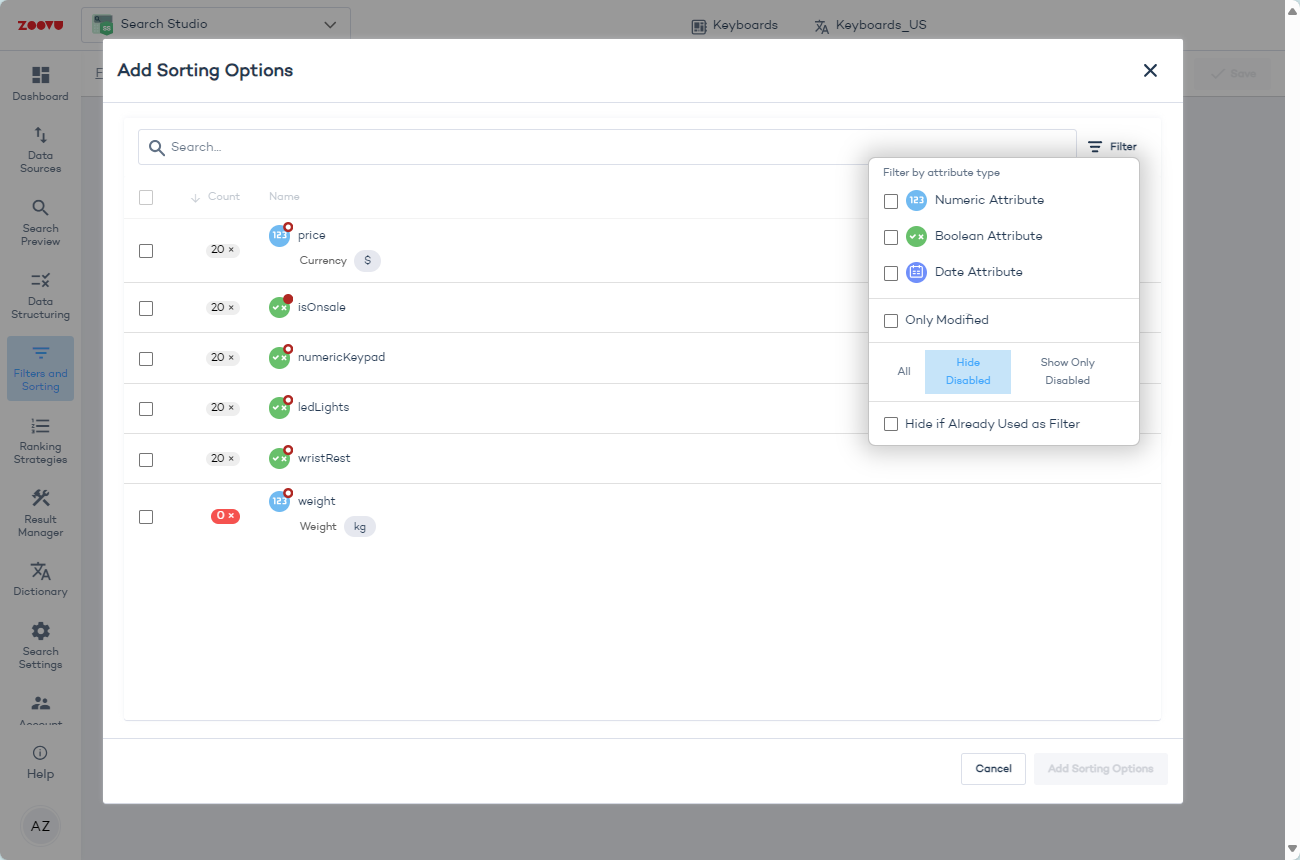Image resolution: width=1300 pixels, height=860 pixels.
Task: Check the Numeric Attribute filter checkbox
Action: coord(891,201)
